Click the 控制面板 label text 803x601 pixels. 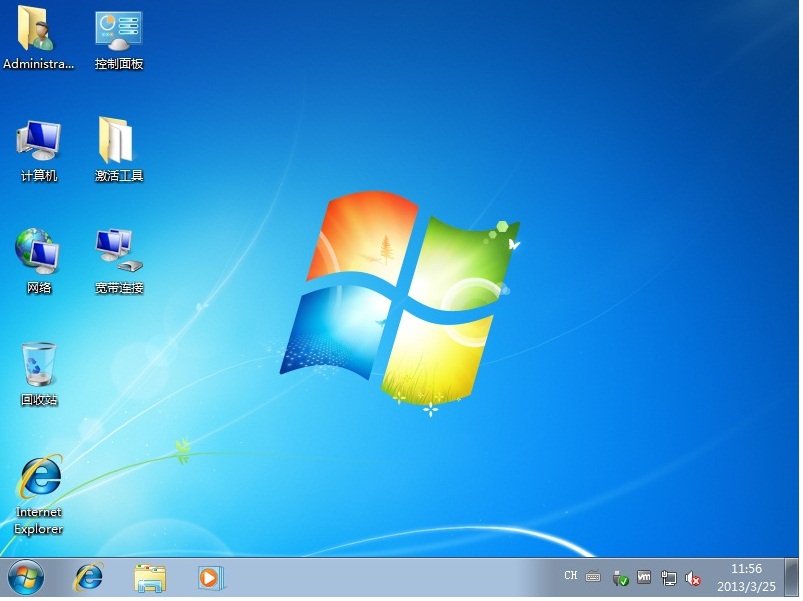tap(119, 64)
